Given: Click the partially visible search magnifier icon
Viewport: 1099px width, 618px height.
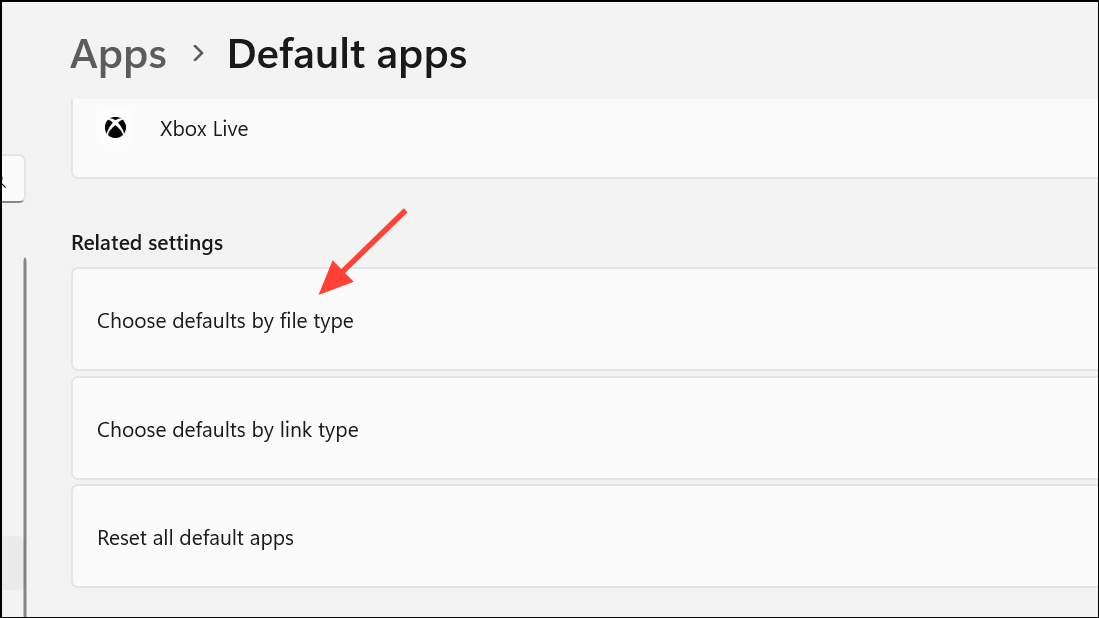Looking at the screenshot, I should tap(3, 180).
